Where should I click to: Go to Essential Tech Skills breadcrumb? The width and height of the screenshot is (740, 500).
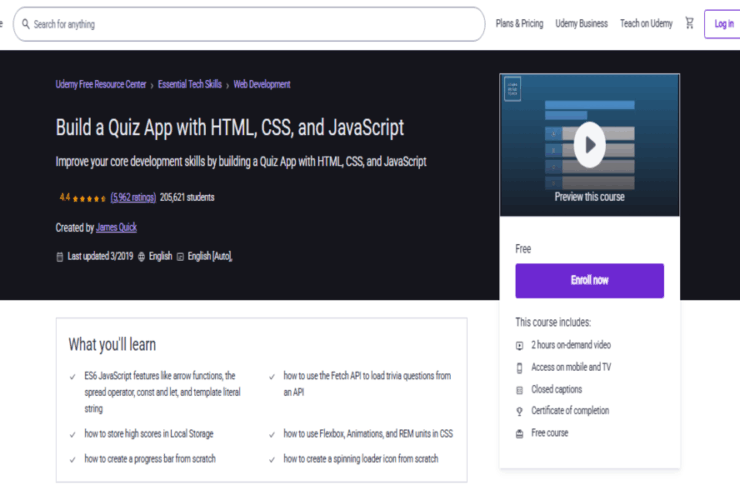click(190, 84)
